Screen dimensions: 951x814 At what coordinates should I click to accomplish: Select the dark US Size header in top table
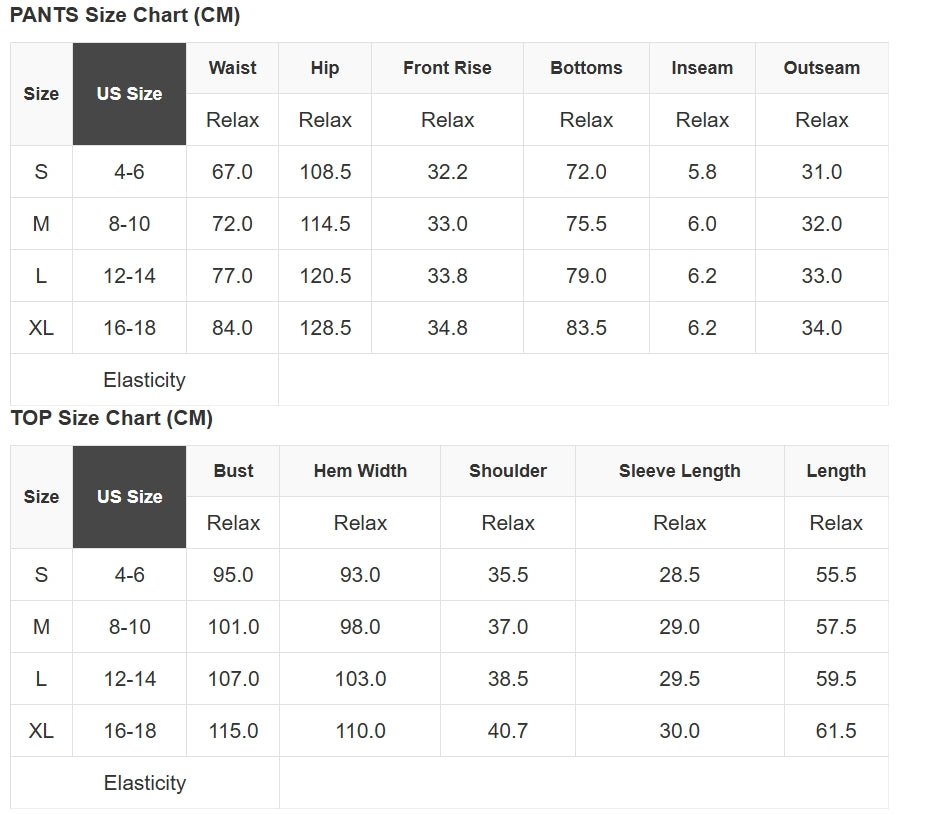[129, 497]
